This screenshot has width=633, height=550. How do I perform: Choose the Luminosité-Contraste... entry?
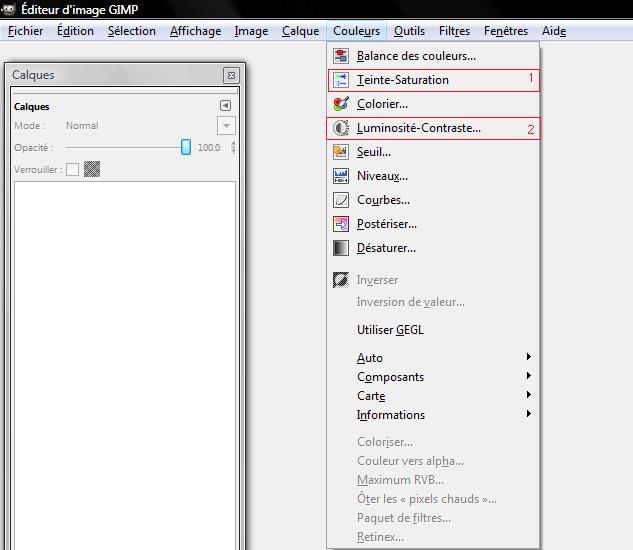pyautogui.click(x=433, y=128)
